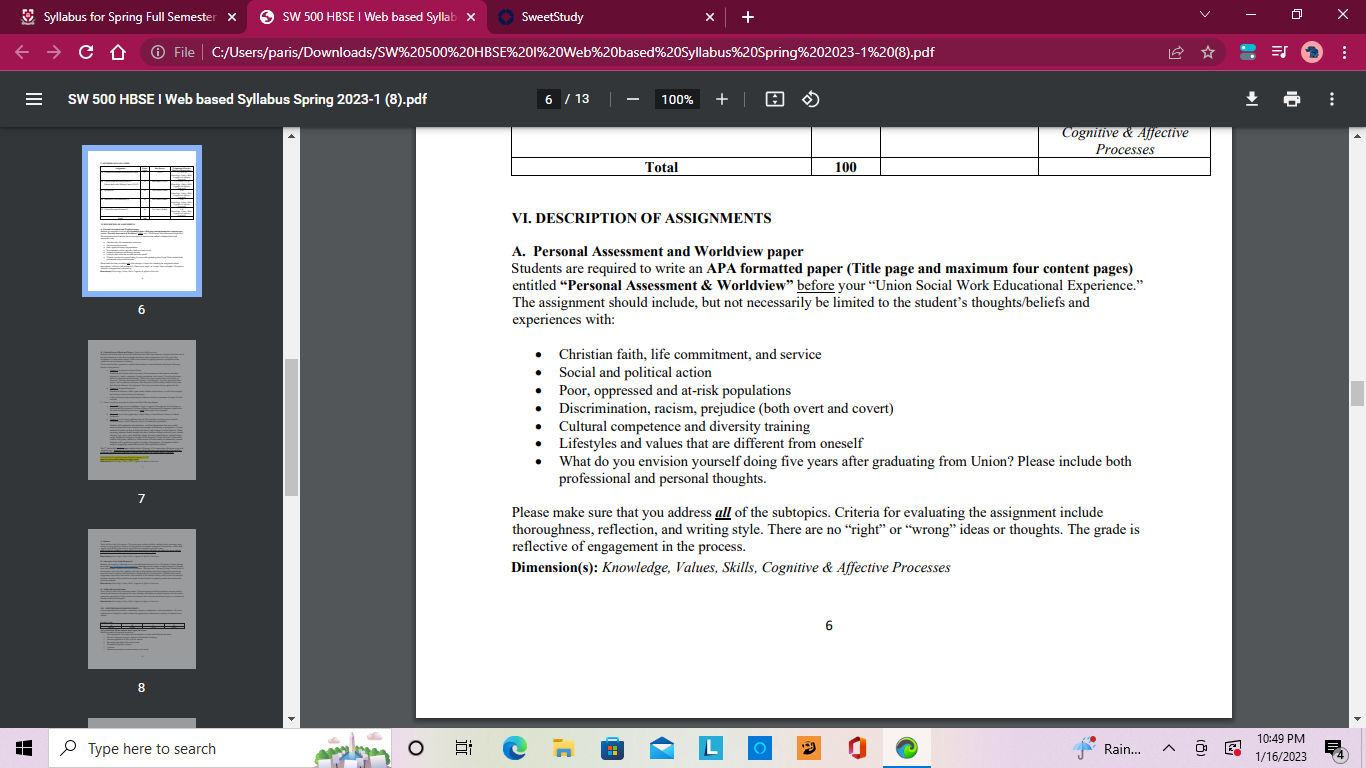The image size is (1366, 768).
Task: Click document title SW 500 HBSE I filename
Action: point(247,99)
